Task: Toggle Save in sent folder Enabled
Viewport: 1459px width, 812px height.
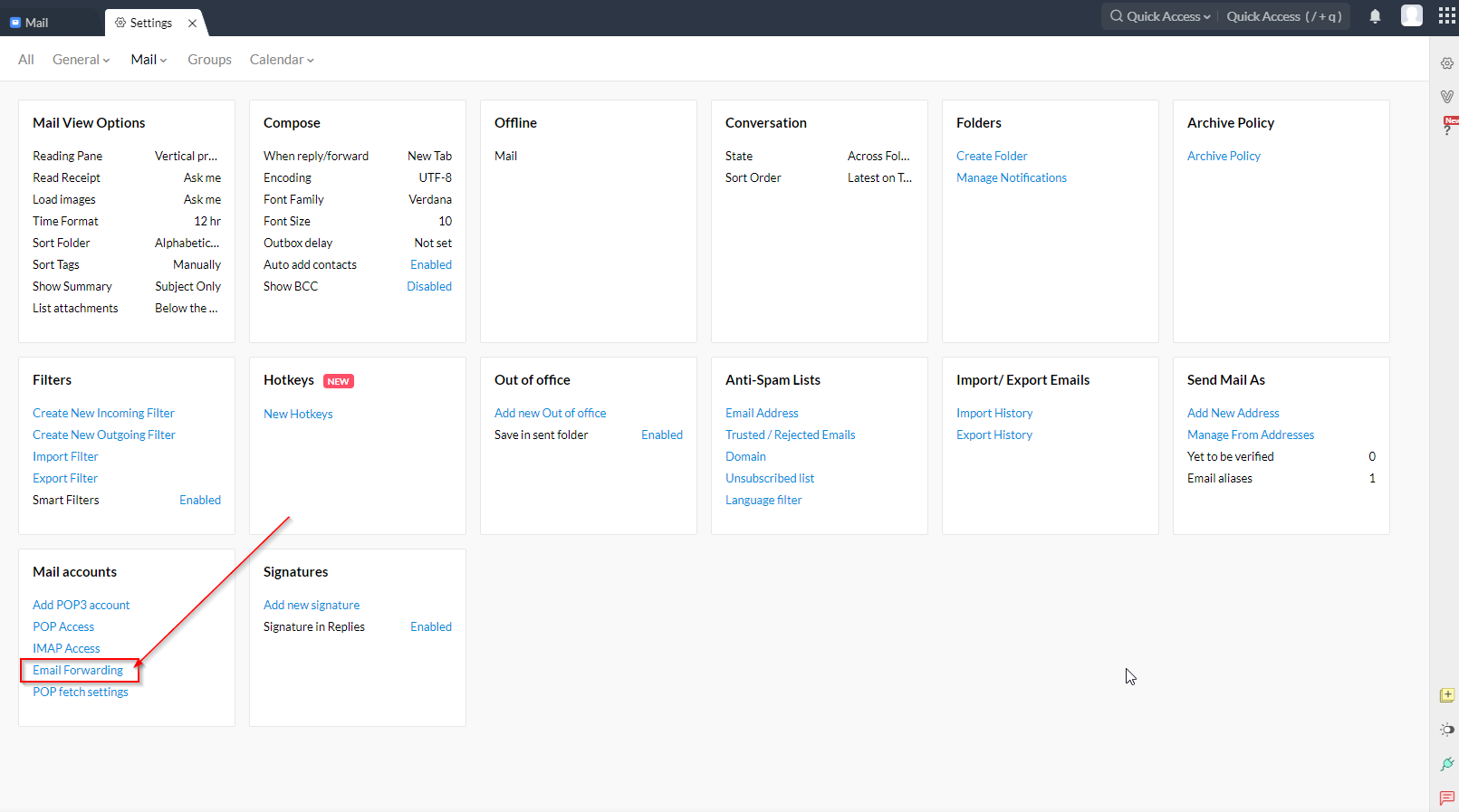Action: tap(662, 435)
